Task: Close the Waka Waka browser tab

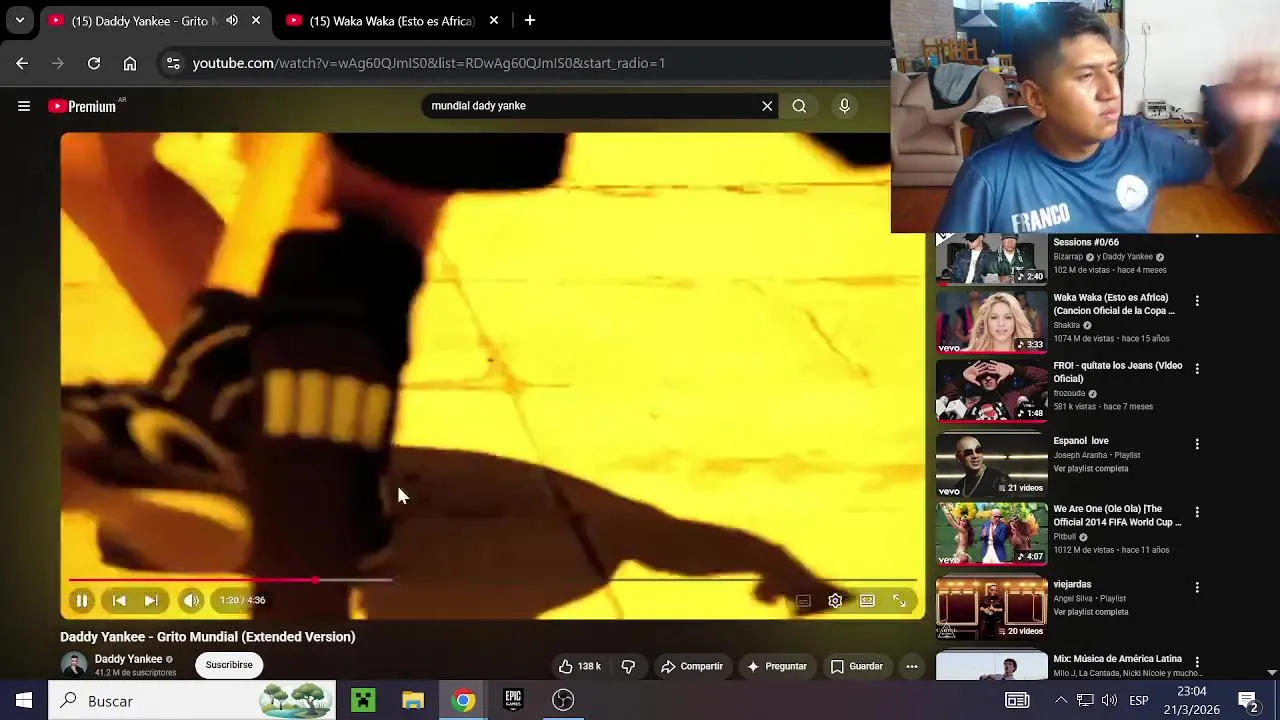Action: point(494,20)
